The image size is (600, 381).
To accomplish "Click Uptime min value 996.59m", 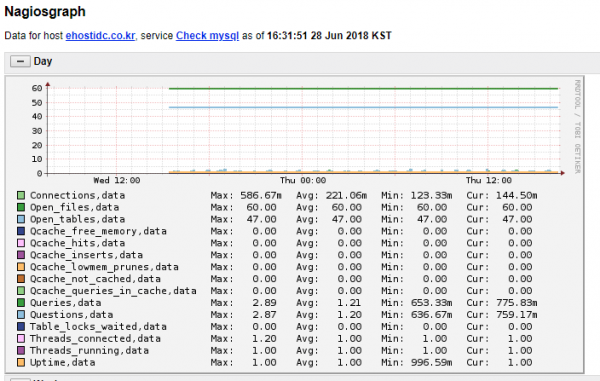I will tap(432, 362).
